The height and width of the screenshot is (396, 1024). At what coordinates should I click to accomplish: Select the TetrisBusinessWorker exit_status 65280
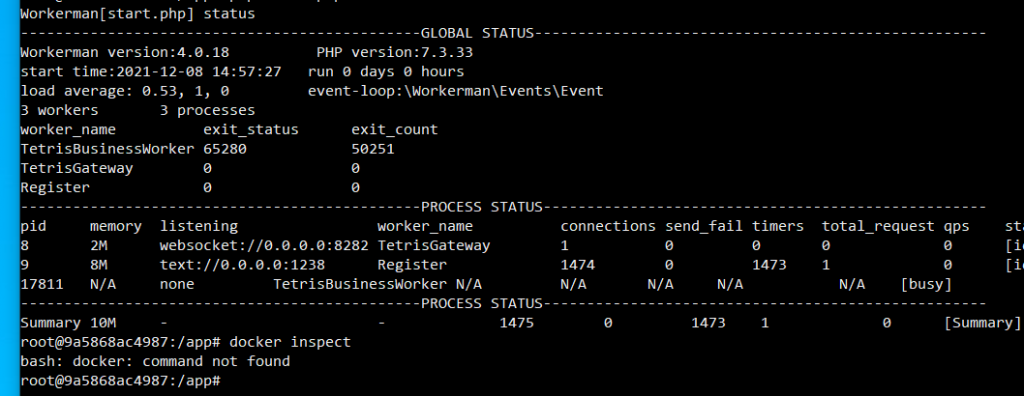[225, 149]
